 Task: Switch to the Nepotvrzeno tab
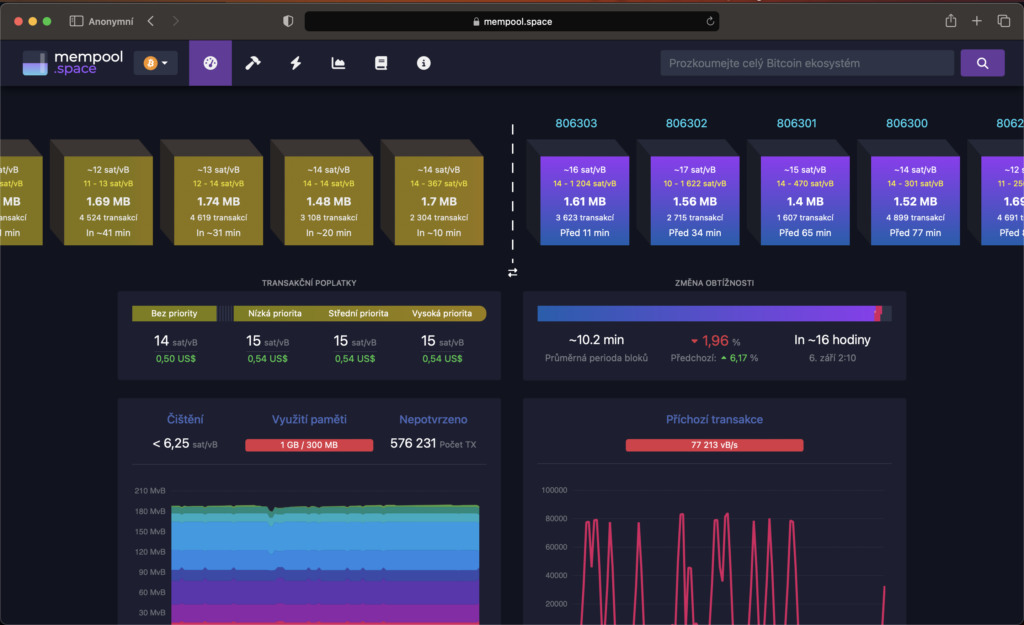point(433,419)
